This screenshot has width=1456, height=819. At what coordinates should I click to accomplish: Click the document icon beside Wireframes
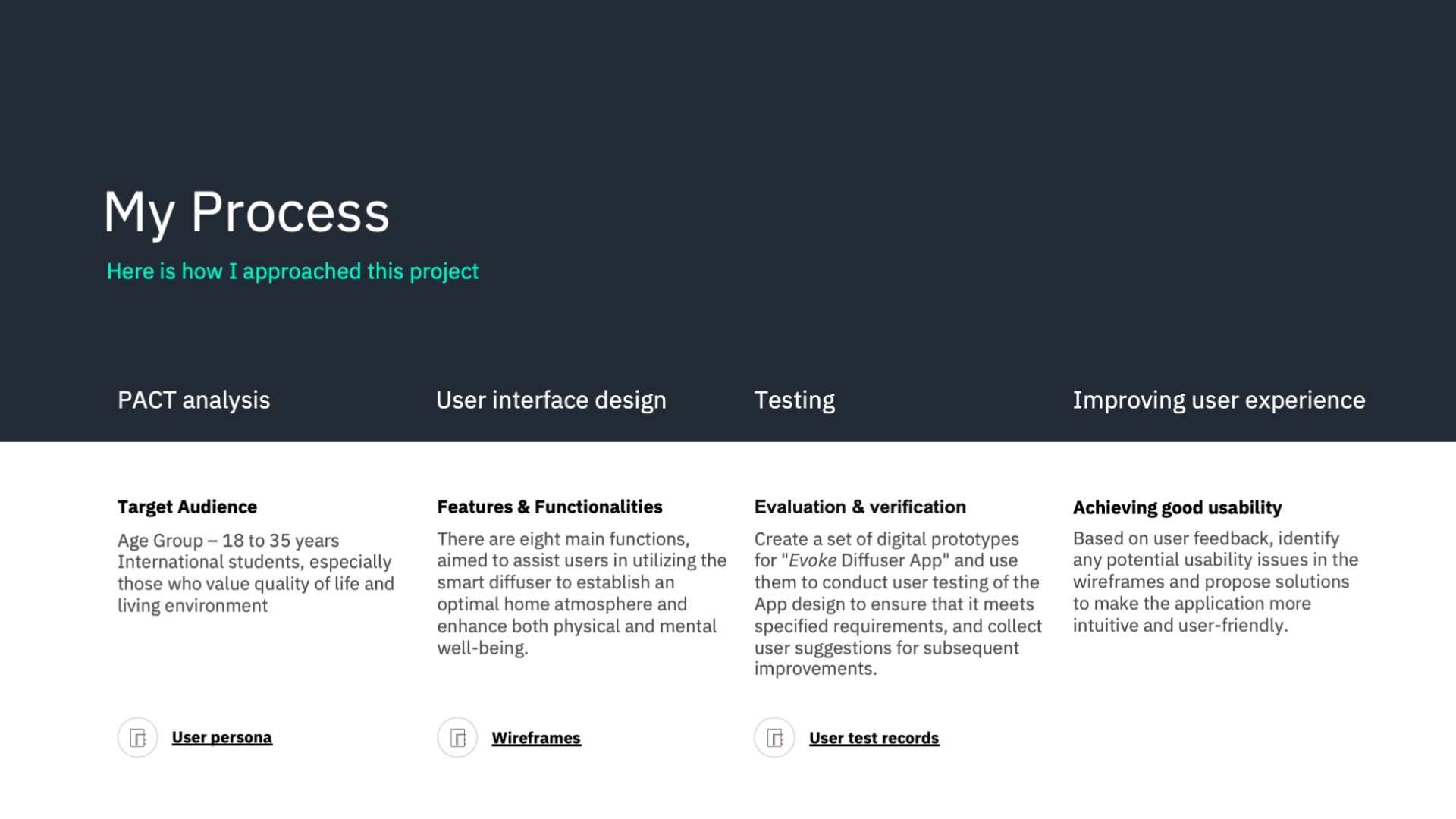coord(457,737)
